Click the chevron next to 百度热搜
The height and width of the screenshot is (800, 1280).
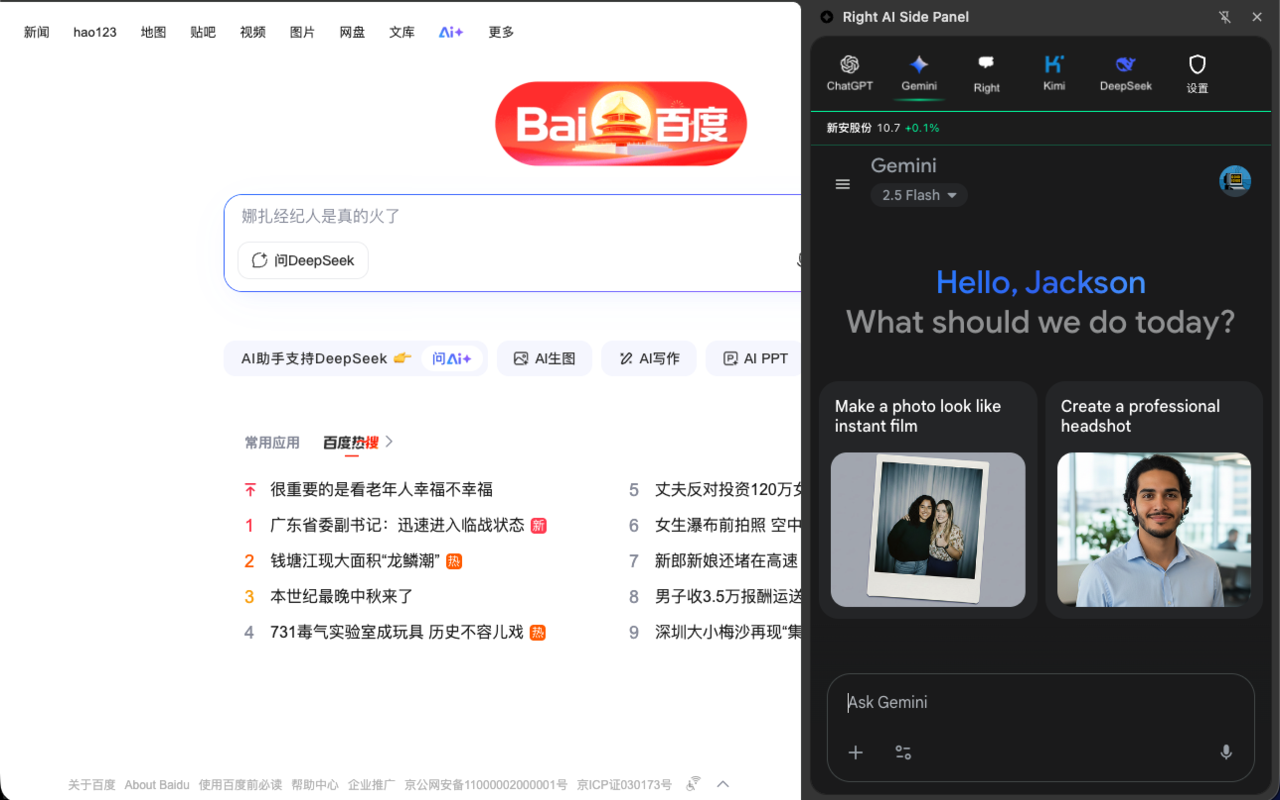pos(389,441)
